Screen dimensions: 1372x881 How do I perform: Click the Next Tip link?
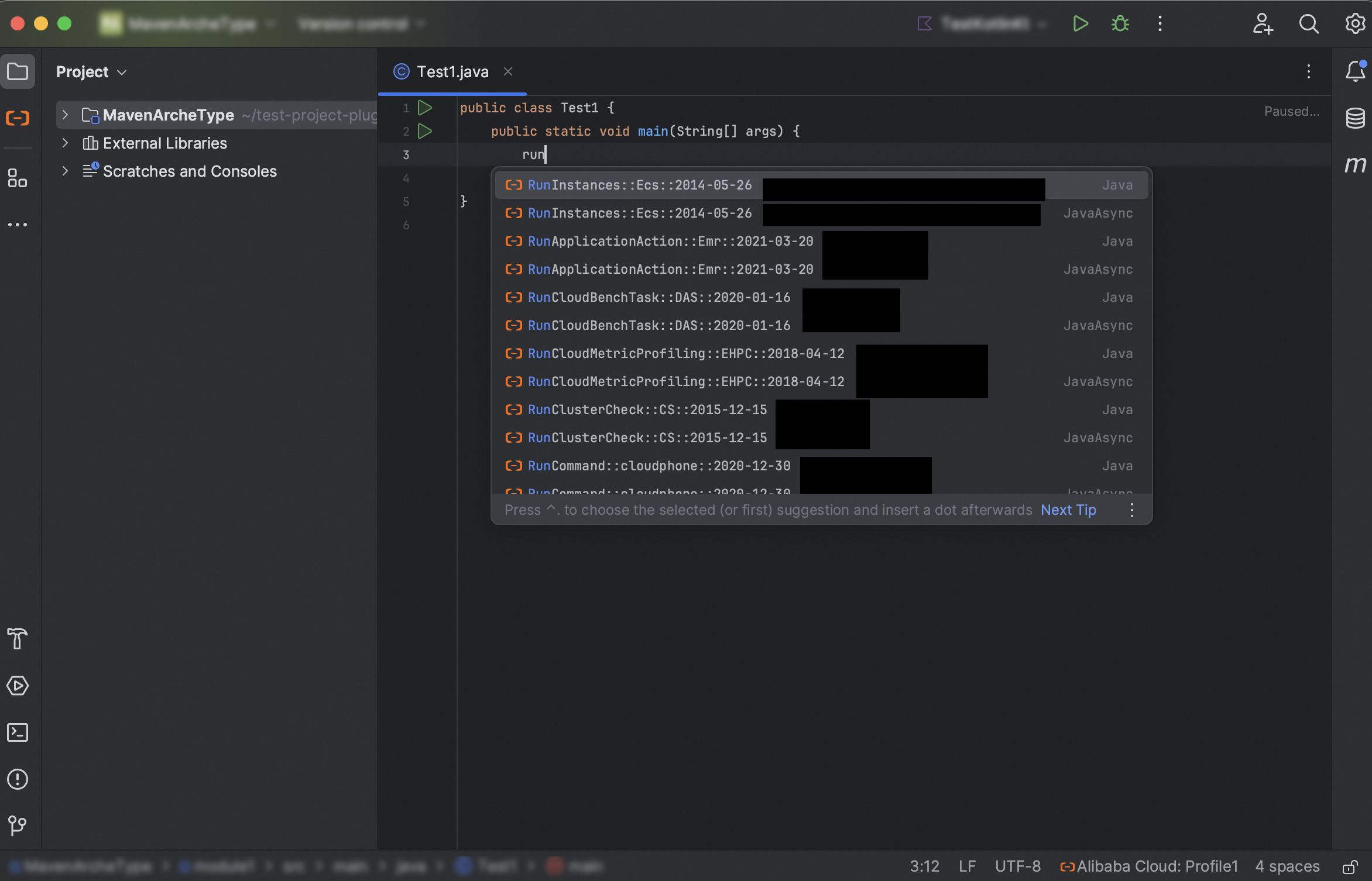(1068, 510)
